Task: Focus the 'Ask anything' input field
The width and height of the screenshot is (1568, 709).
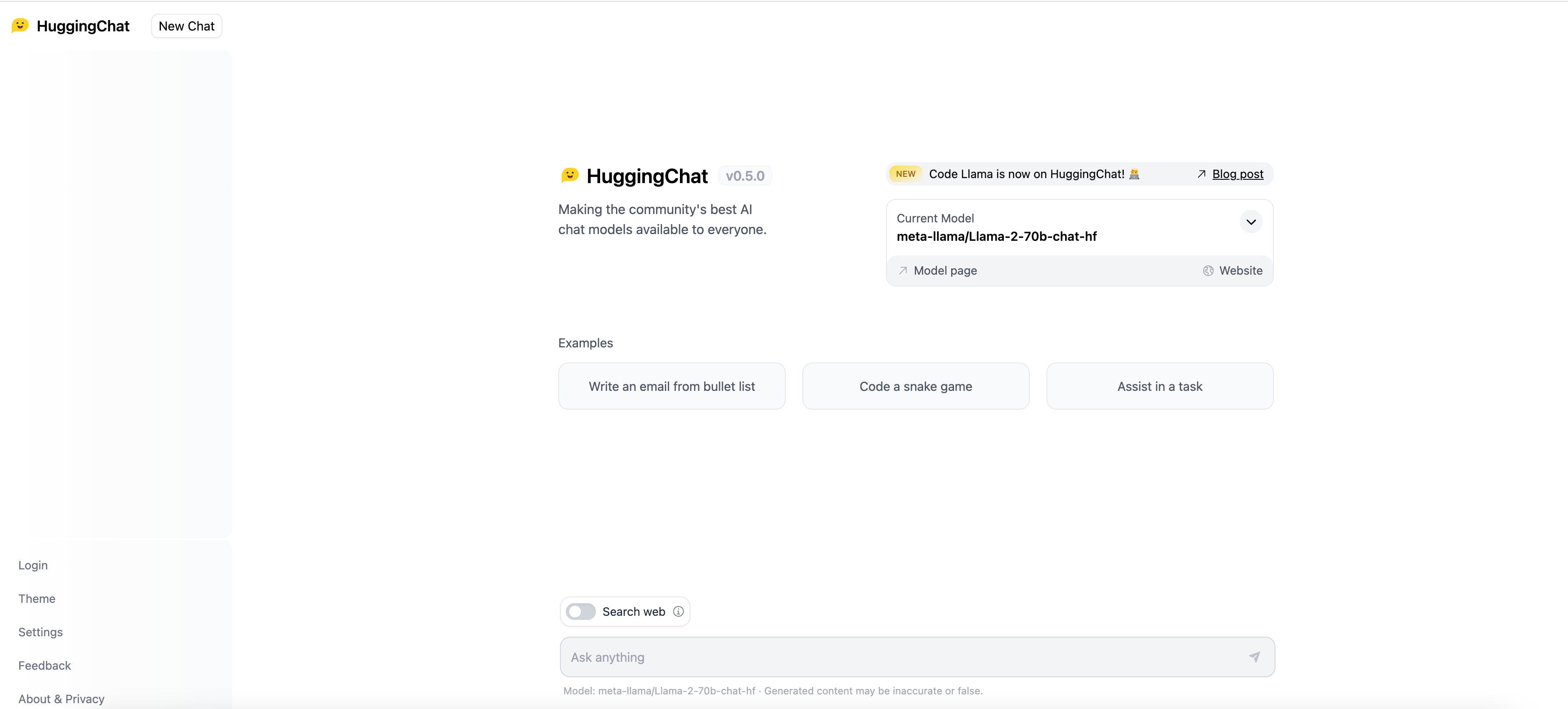Action: [901, 657]
